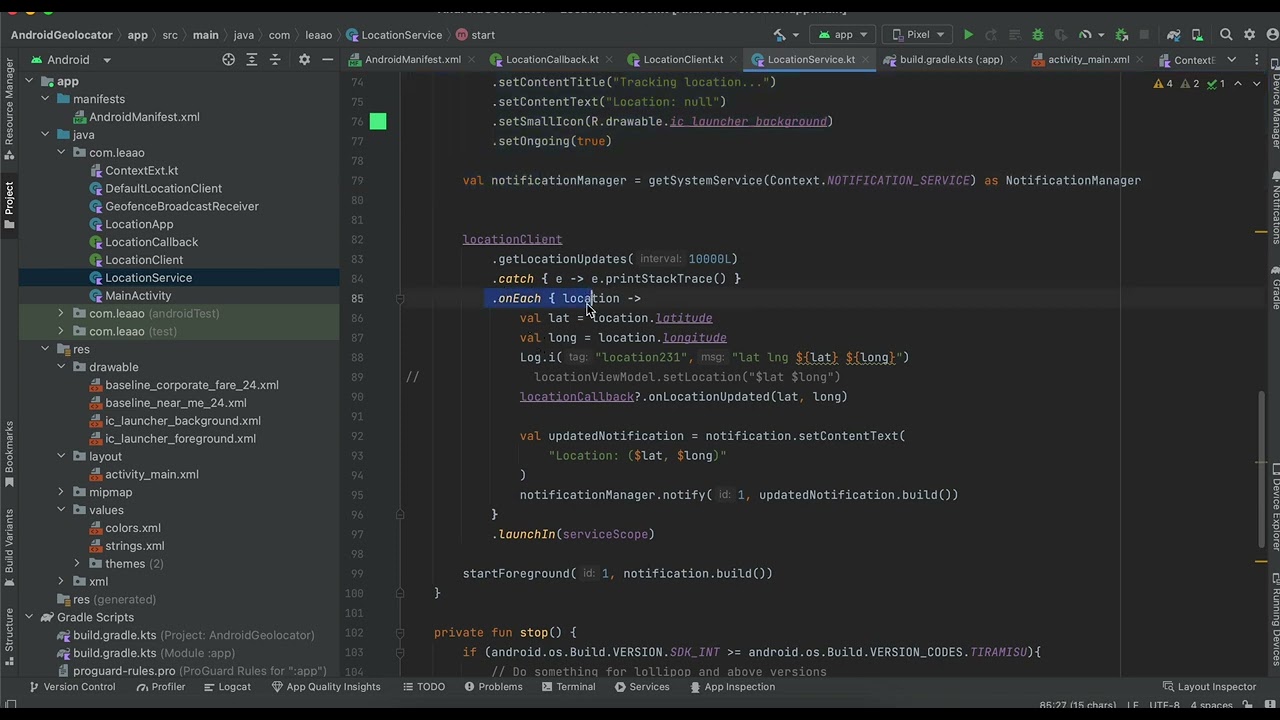Open Search Everywhere magnifier icon
The image size is (1280, 720).
point(1227,35)
